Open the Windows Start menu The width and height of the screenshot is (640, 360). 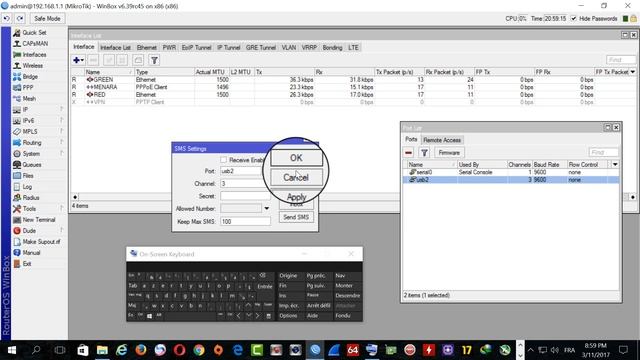point(12,350)
